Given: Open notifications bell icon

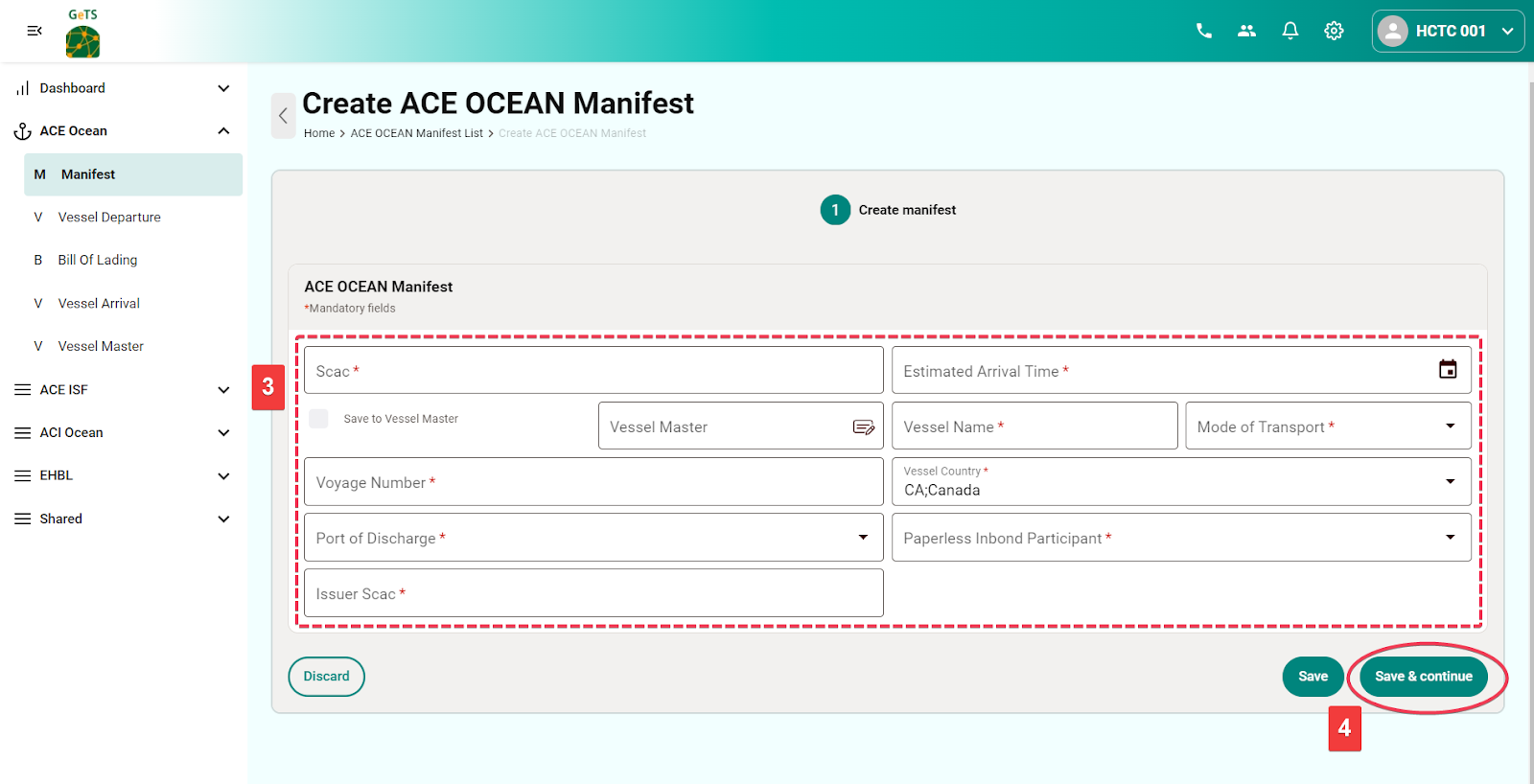Looking at the screenshot, I should [1290, 31].
